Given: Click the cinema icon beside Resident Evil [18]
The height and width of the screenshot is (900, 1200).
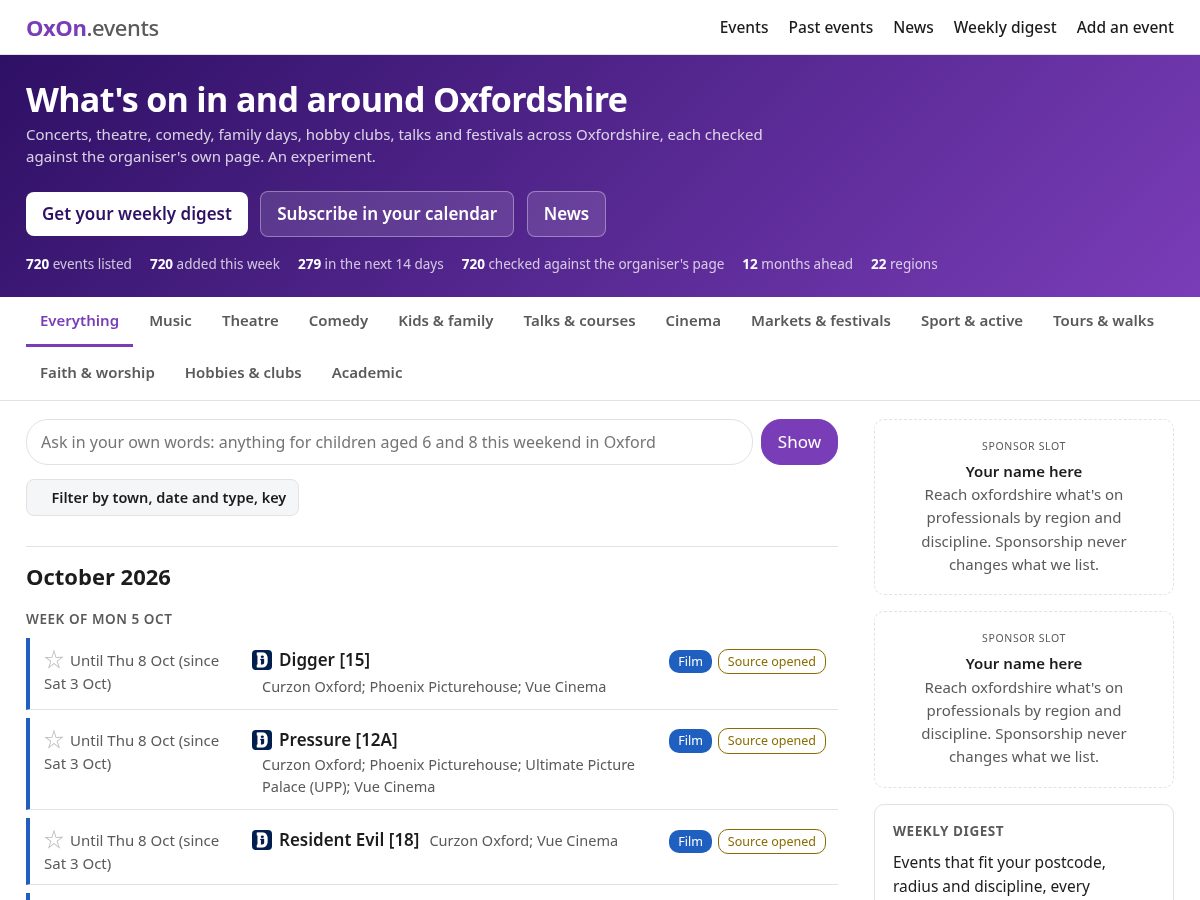Looking at the screenshot, I should (262, 840).
